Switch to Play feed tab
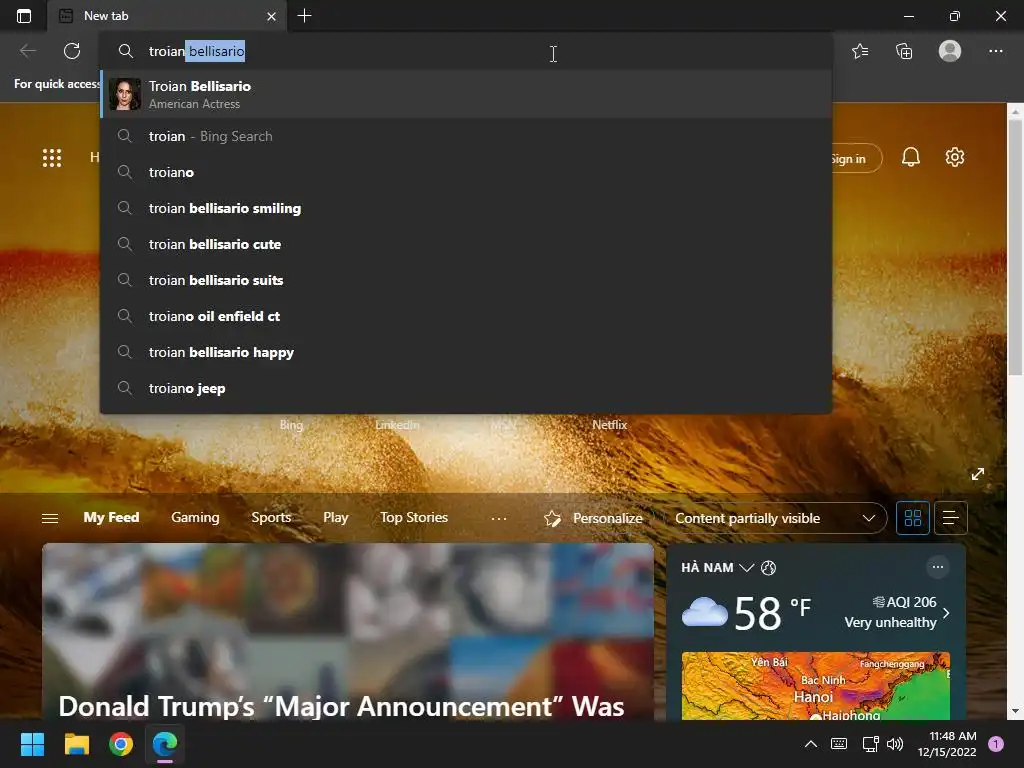The width and height of the screenshot is (1024, 768). (336, 517)
